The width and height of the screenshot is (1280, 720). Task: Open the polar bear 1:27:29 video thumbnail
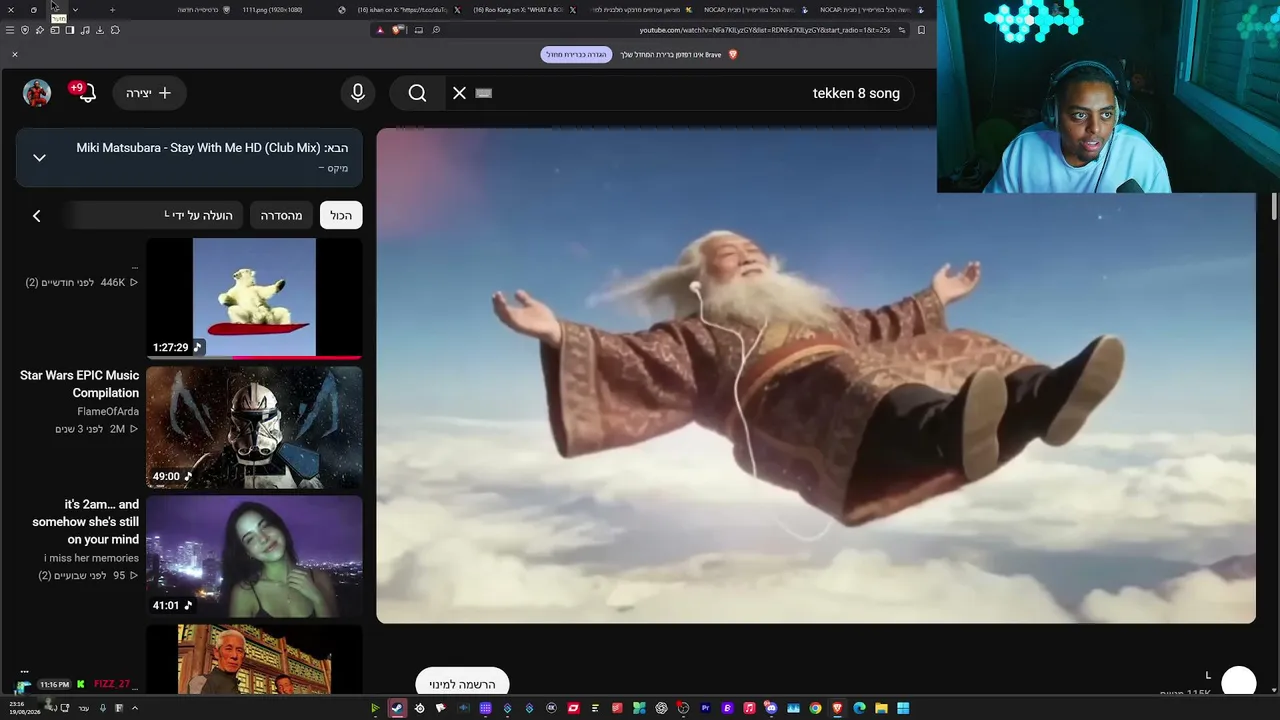coord(254,298)
